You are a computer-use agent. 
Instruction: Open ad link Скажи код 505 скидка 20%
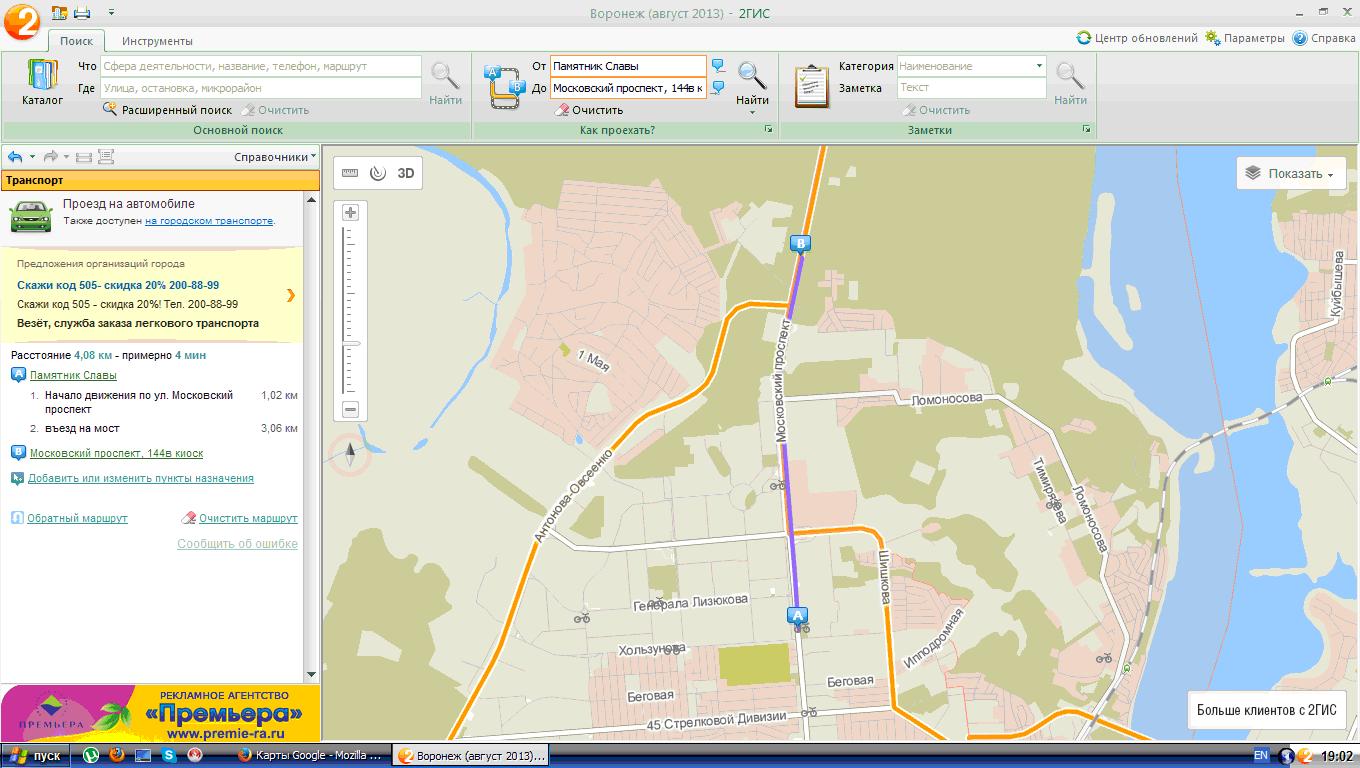(x=118, y=285)
